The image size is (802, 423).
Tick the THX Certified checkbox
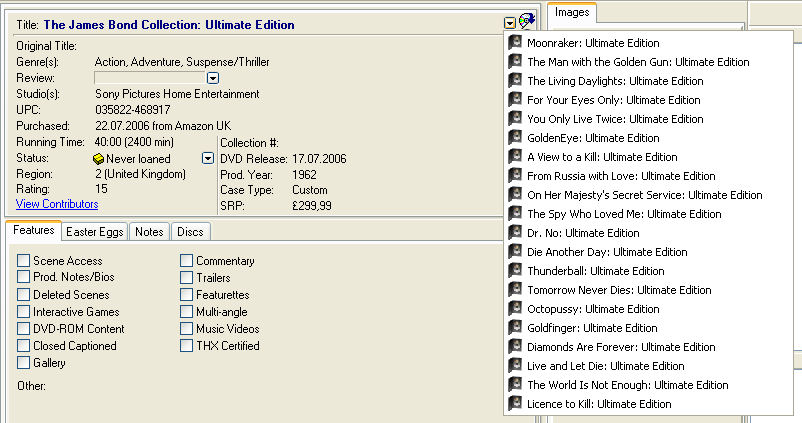coord(186,345)
